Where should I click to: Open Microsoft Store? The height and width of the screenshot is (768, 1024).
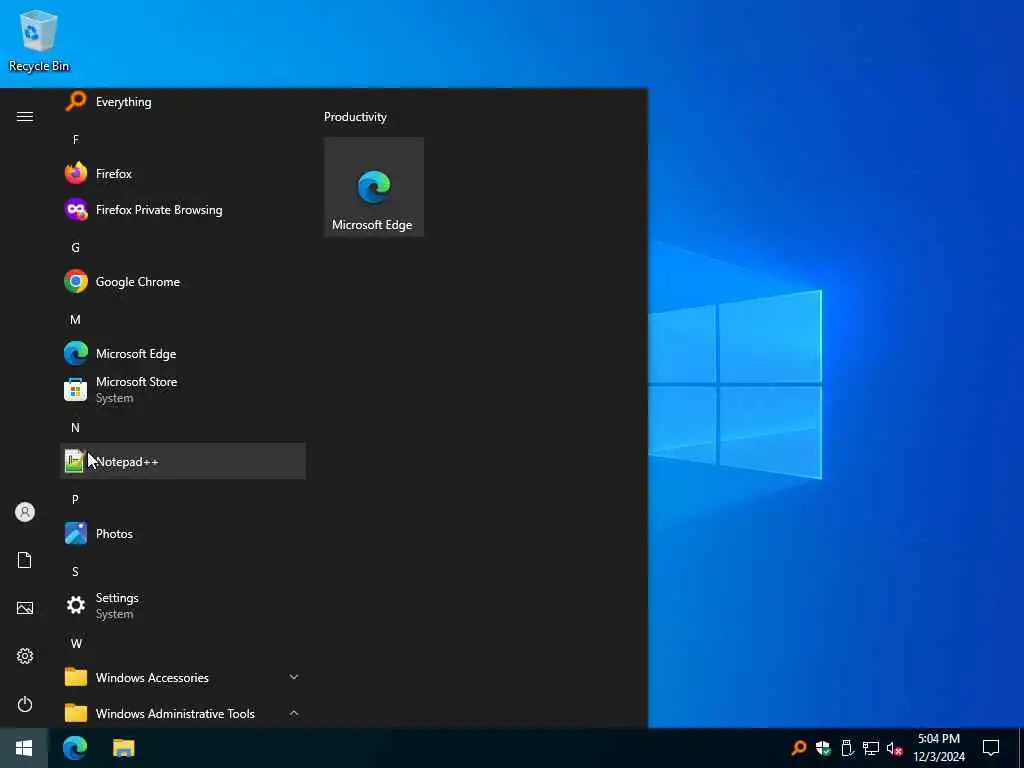182,389
